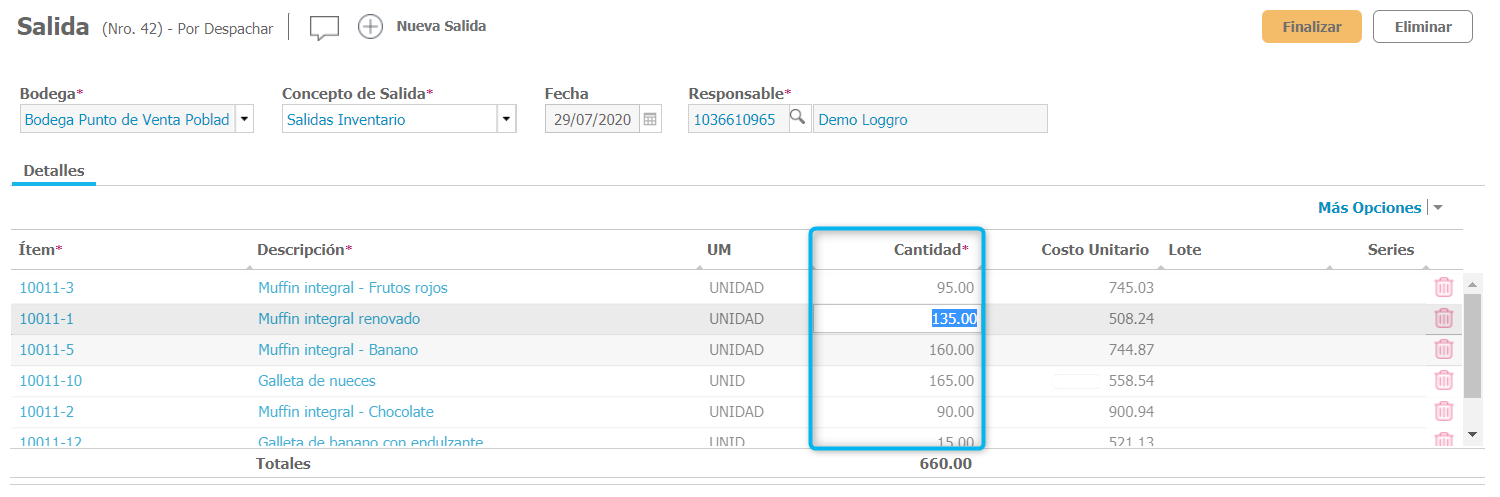Click the Responsable ID field 1036610965
The width and height of the screenshot is (1500, 497).
735,120
